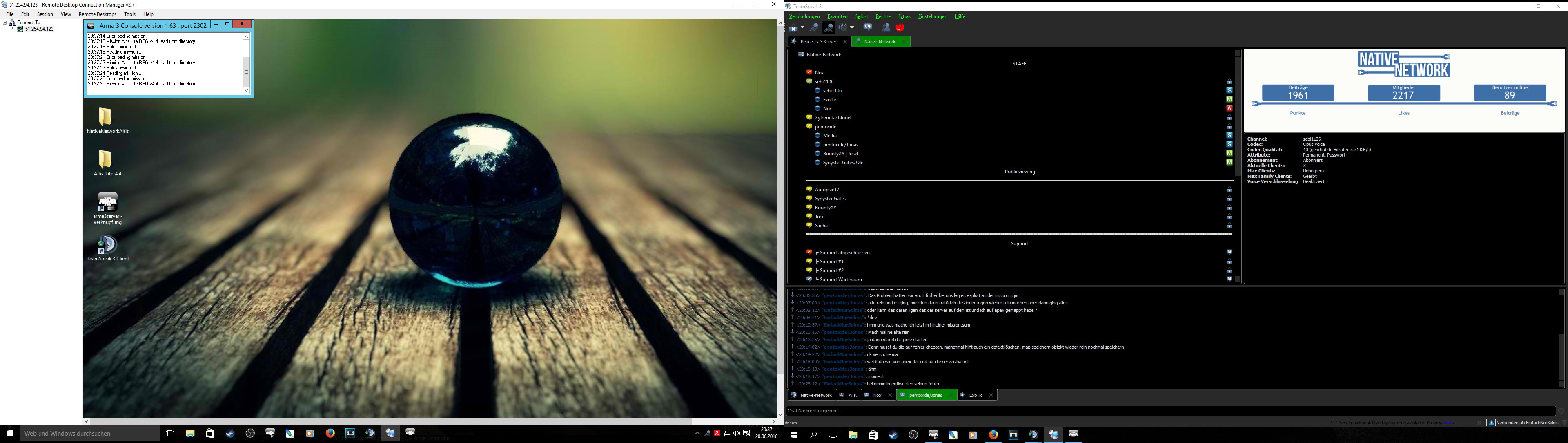Open the ExoTic chat tab
The height and width of the screenshot is (443, 1568).
(x=975, y=396)
